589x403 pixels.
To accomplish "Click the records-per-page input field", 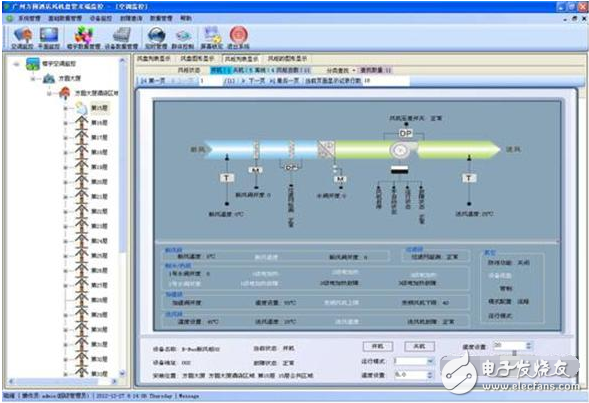I will tap(386, 80).
